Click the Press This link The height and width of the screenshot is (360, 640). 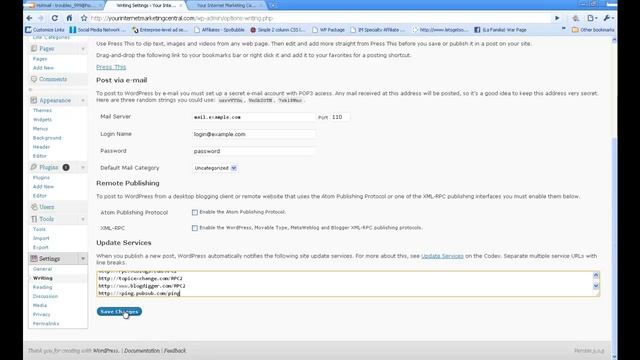(x=111, y=67)
